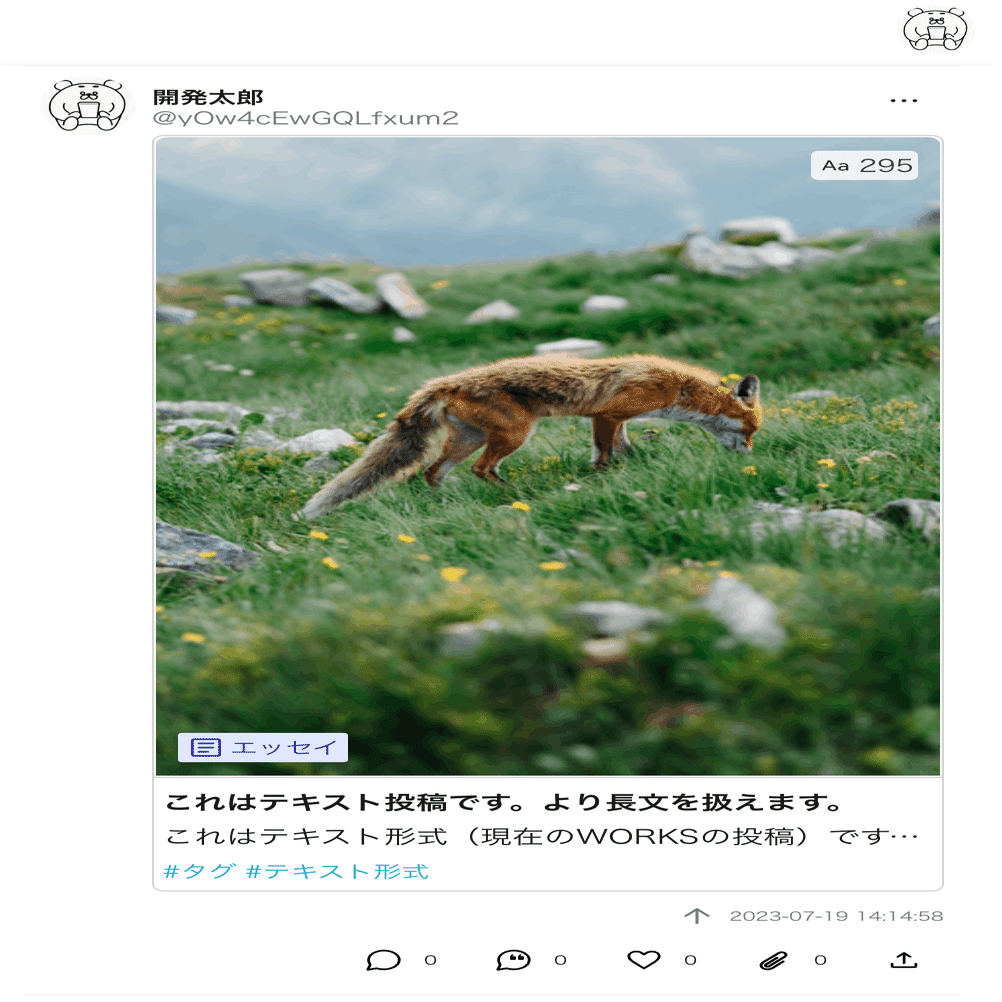Open the #テキスト形式 hashtag link
Screen dimensions: 1002x1002
click(337, 872)
